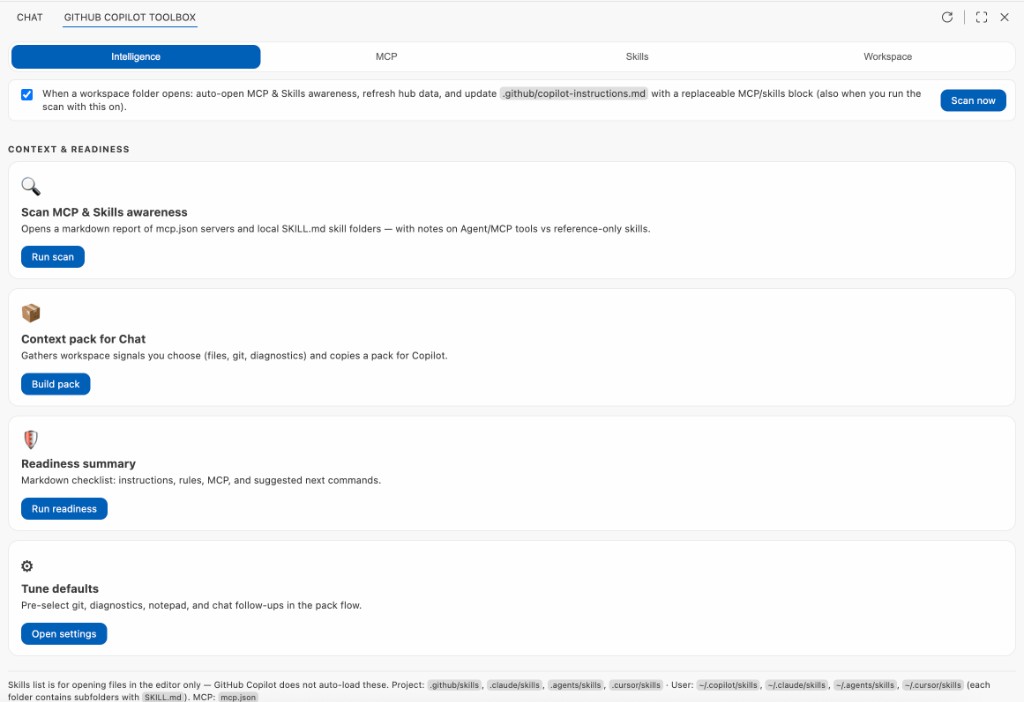Run scan for MCP & Skills awareness
This screenshot has height=702, width=1024.
[x=52, y=256]
